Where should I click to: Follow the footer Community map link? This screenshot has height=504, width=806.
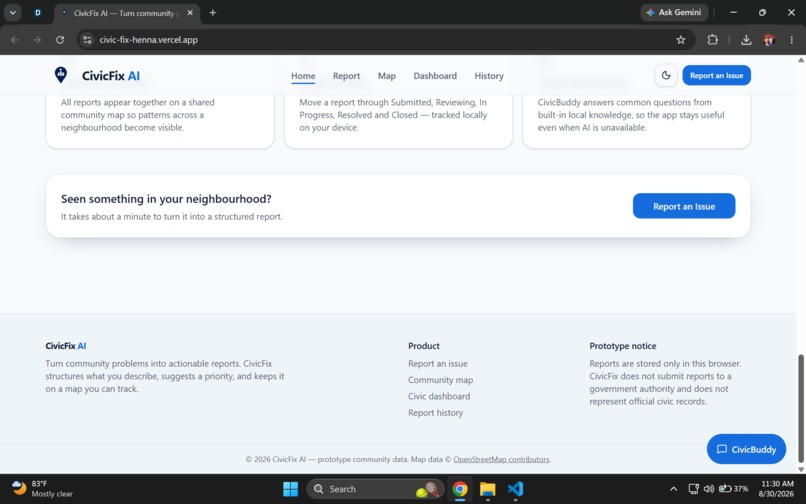point(441,380)
